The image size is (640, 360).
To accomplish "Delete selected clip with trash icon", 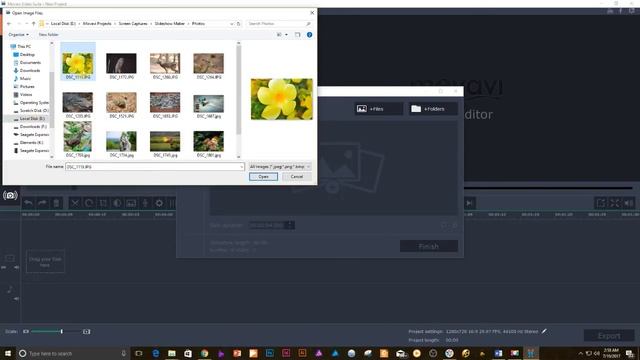I will pos(56,203).
